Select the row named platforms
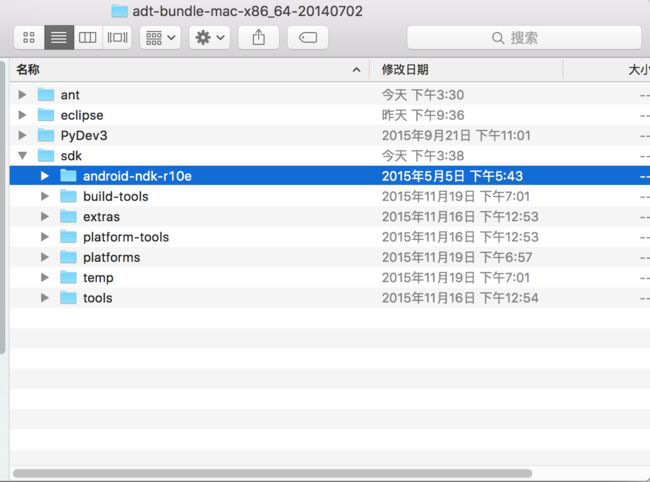This screenshot has height=482, width=650. point(330,257)
